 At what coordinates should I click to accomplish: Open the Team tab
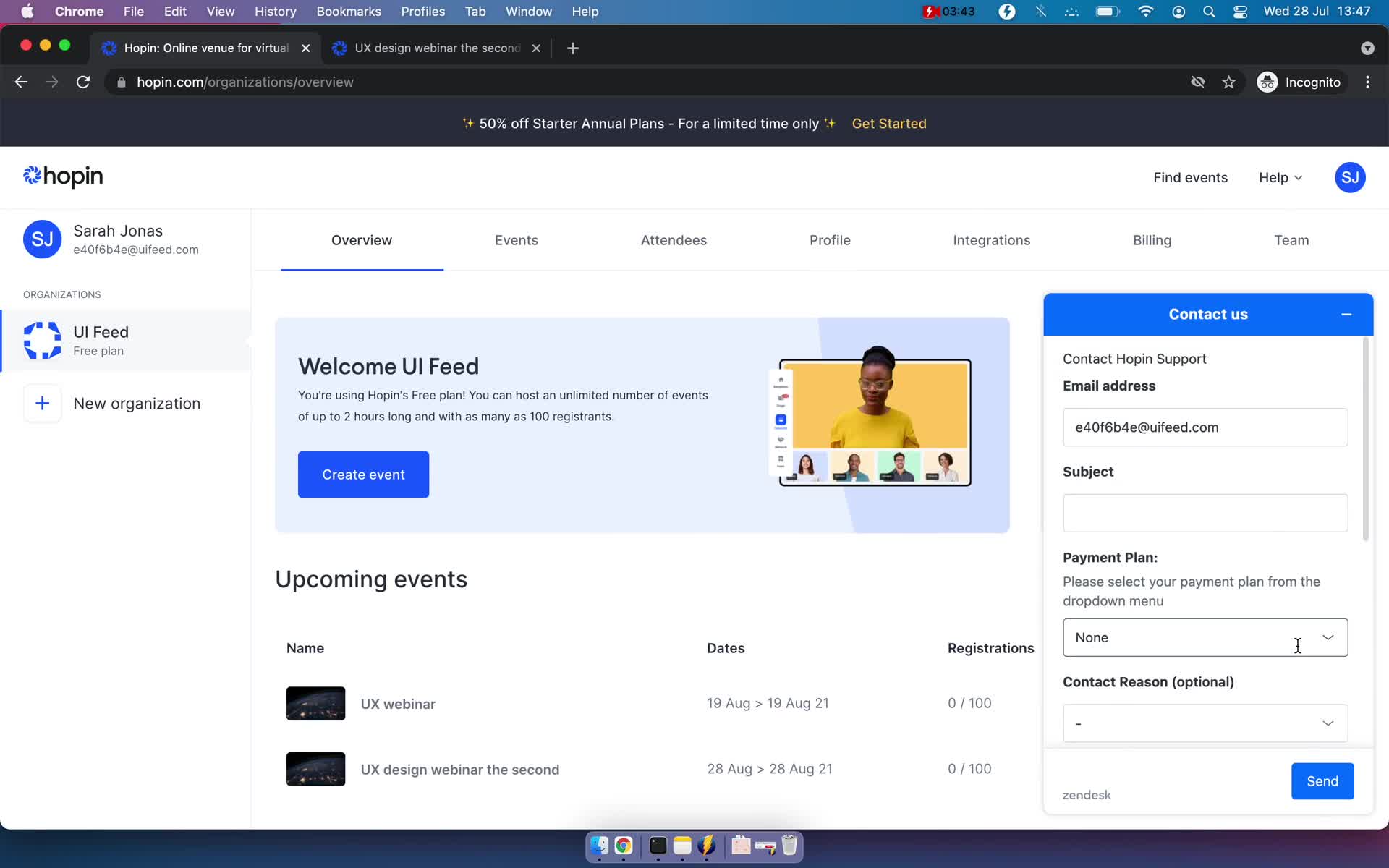1291,240
